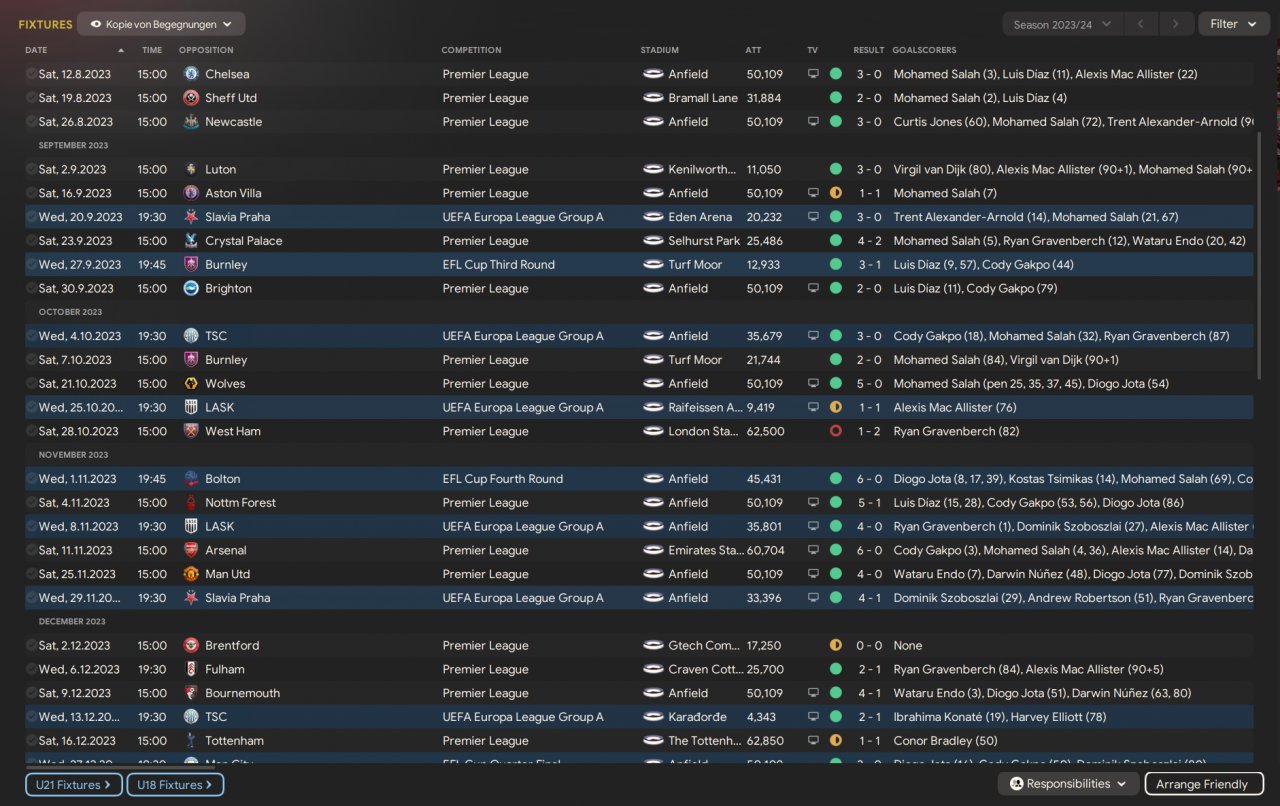Screen dimensions: 1280x806
Task: Sort by the RESULT column header
Action: (869, 50)
